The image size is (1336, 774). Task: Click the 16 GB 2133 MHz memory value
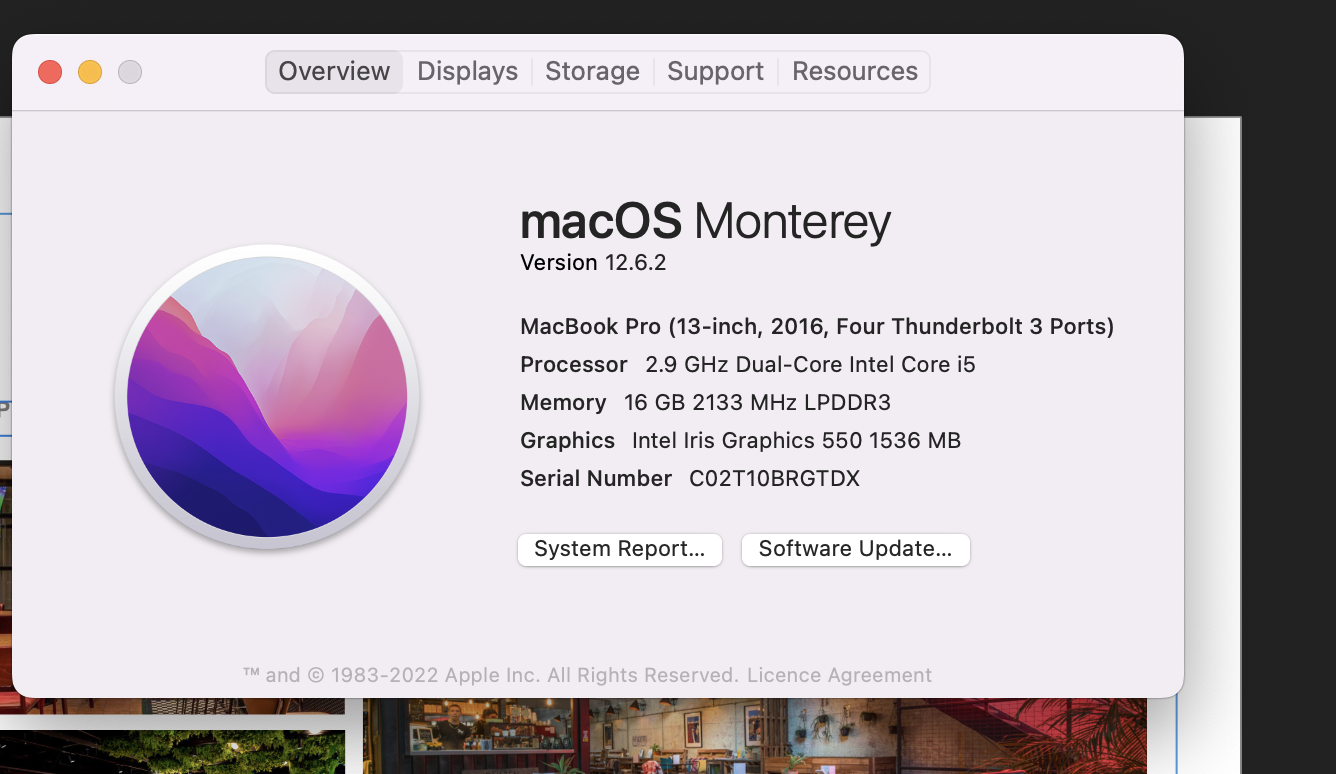(757, 403)
